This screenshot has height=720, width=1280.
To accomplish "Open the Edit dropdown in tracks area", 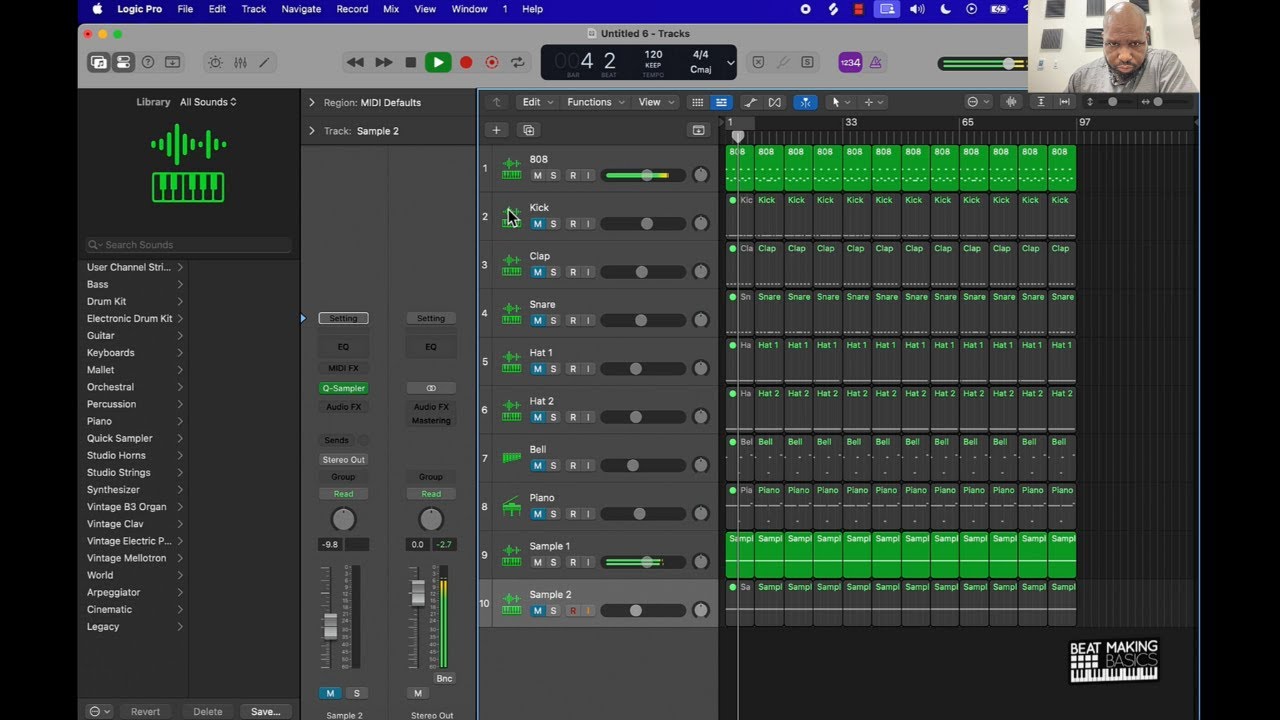I will (537, 102).
